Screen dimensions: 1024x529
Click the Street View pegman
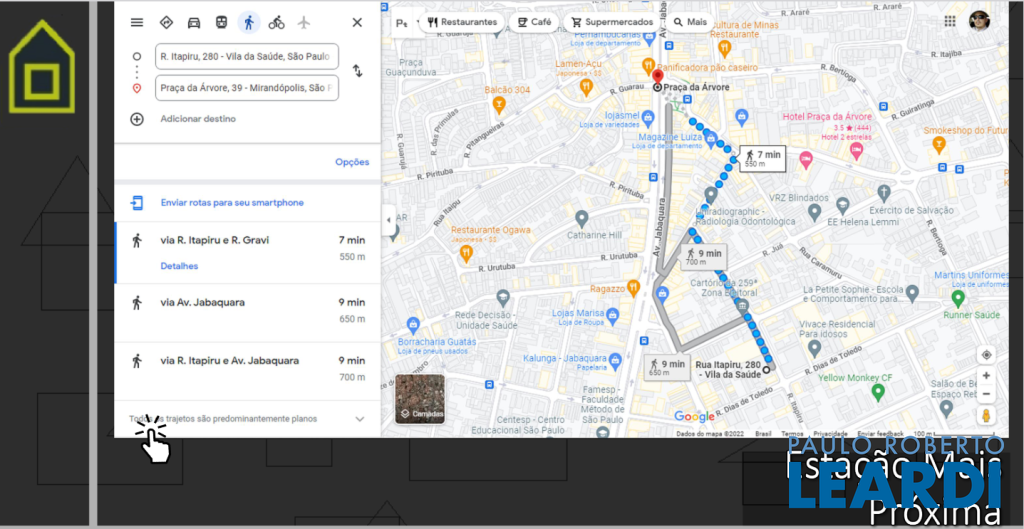click(x=986, y=416)
